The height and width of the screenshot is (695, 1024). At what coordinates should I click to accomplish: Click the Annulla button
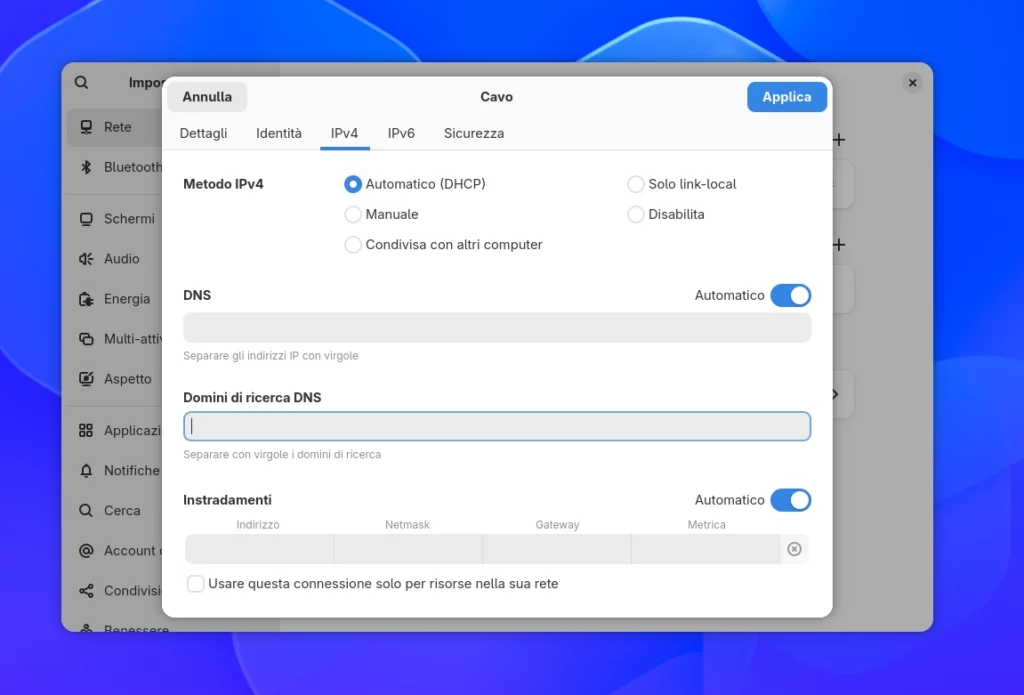tap(207, 97)
